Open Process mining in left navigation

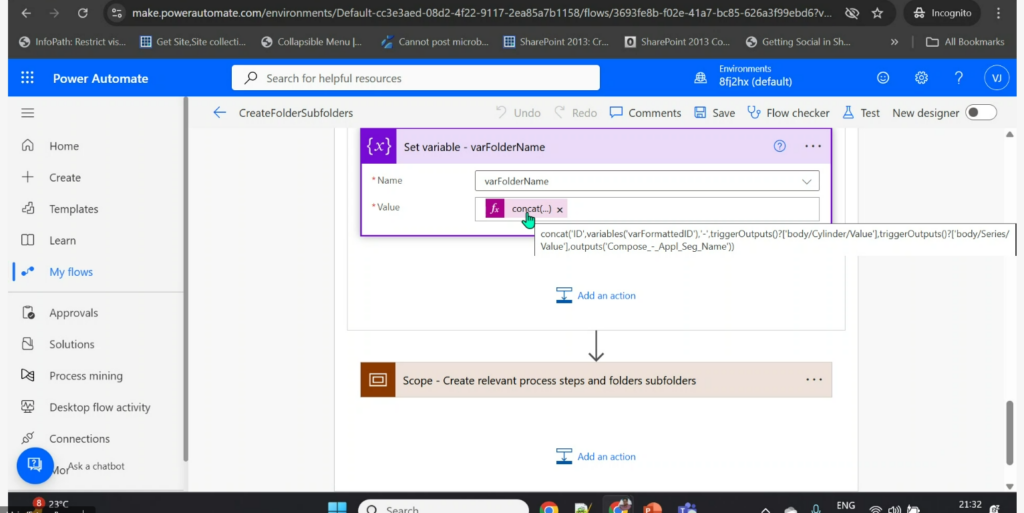86,375
